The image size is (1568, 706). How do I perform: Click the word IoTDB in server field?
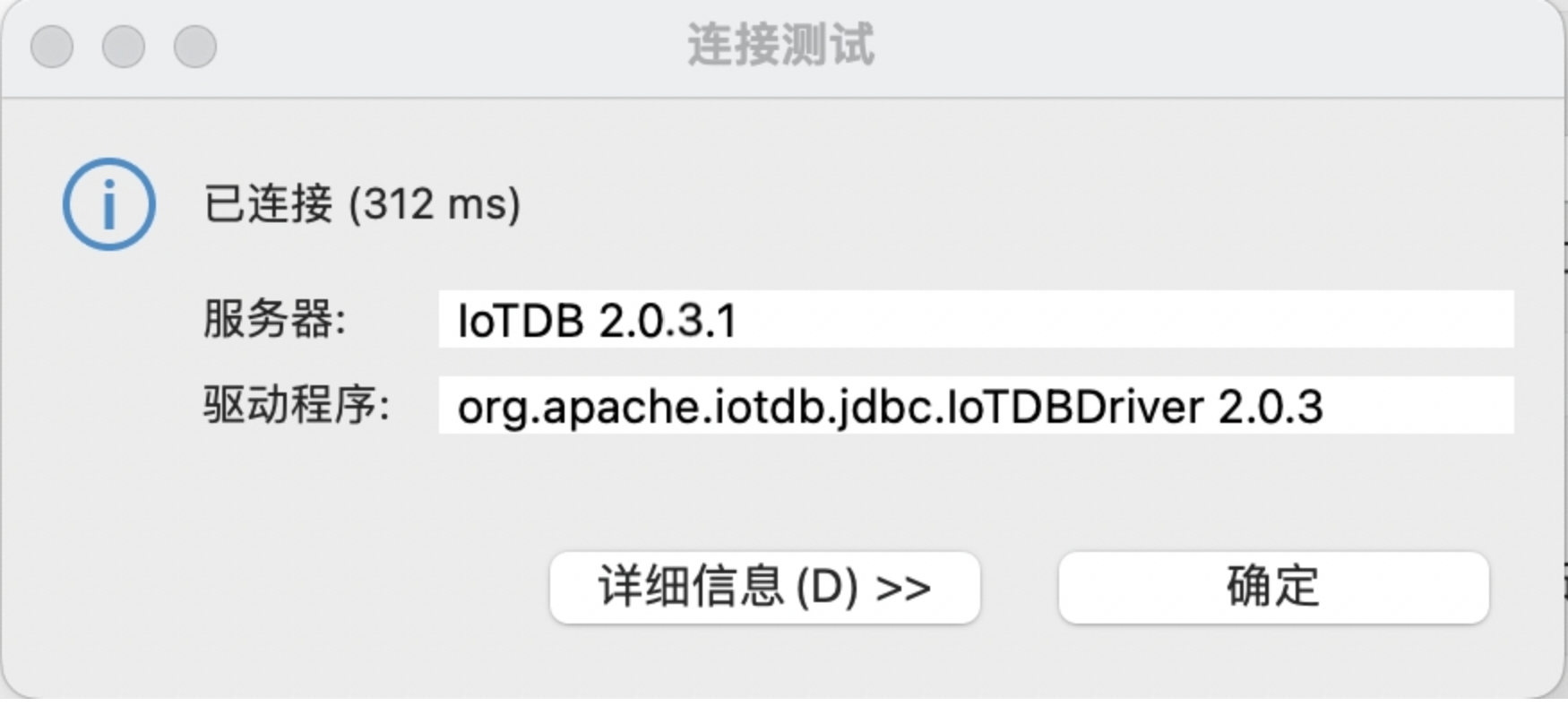tap(520, 321)
